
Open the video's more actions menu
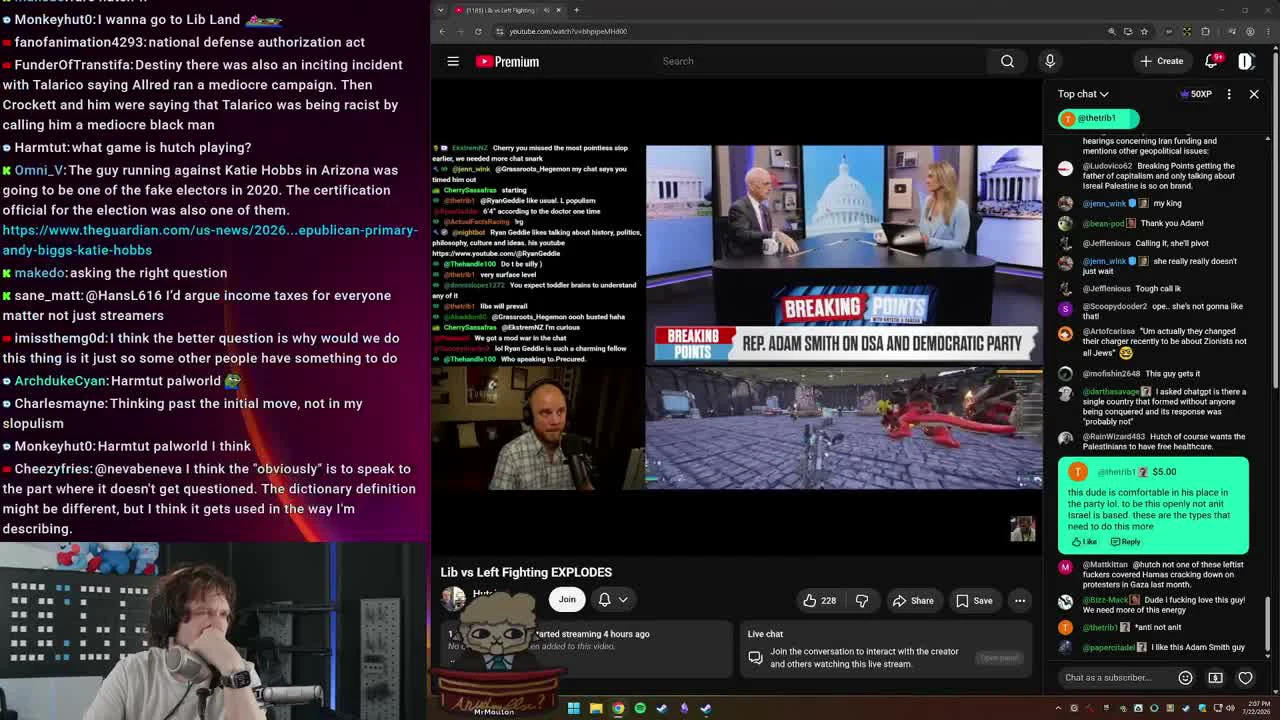tap(1020, 601)
